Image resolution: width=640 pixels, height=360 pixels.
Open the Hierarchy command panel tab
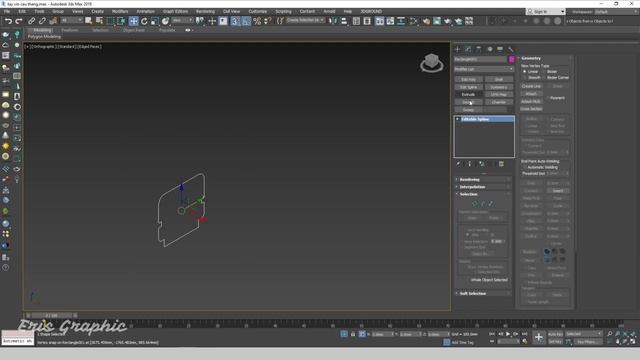(x=479, y=49)
